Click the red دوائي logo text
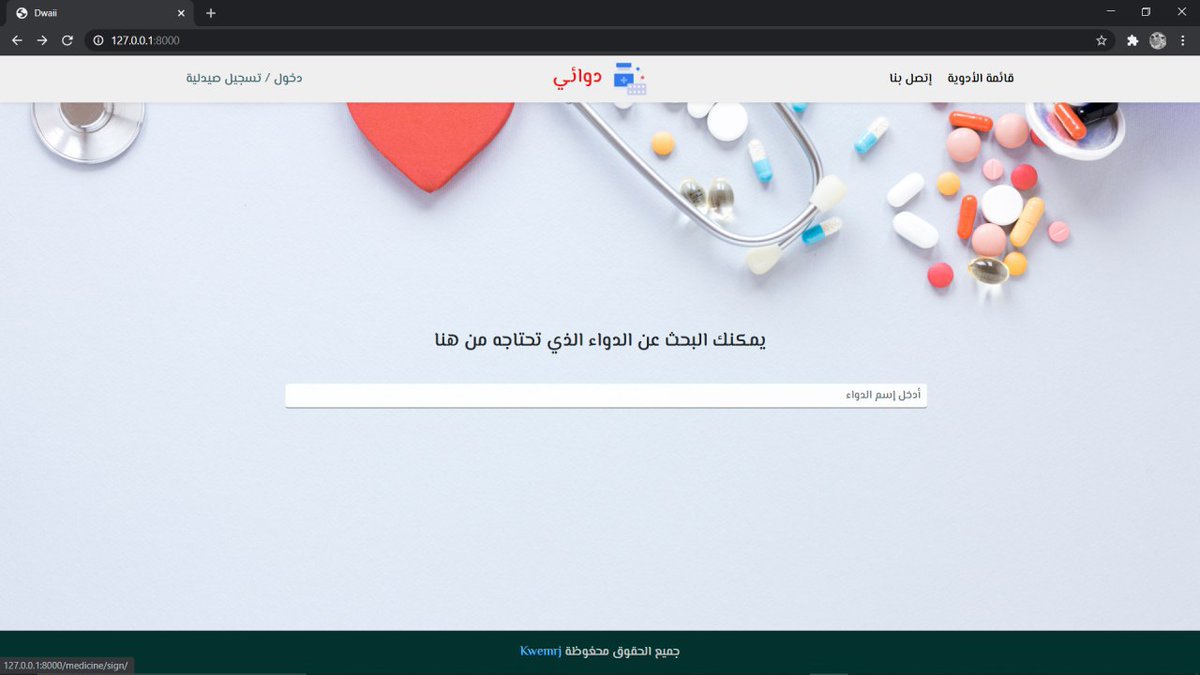Viewport: 1200px width, 675px height. (578, 77)
